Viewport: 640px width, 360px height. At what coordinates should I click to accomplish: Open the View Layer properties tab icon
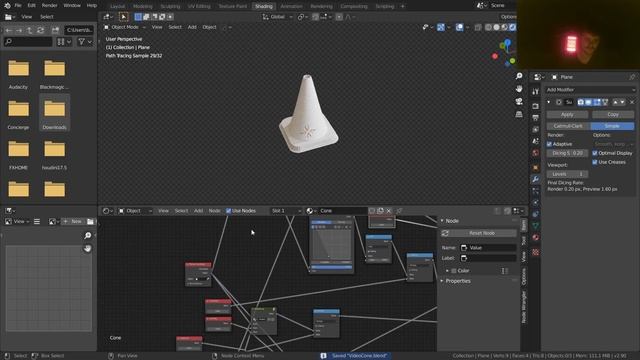pyautogui.click(x=536, y=129)
